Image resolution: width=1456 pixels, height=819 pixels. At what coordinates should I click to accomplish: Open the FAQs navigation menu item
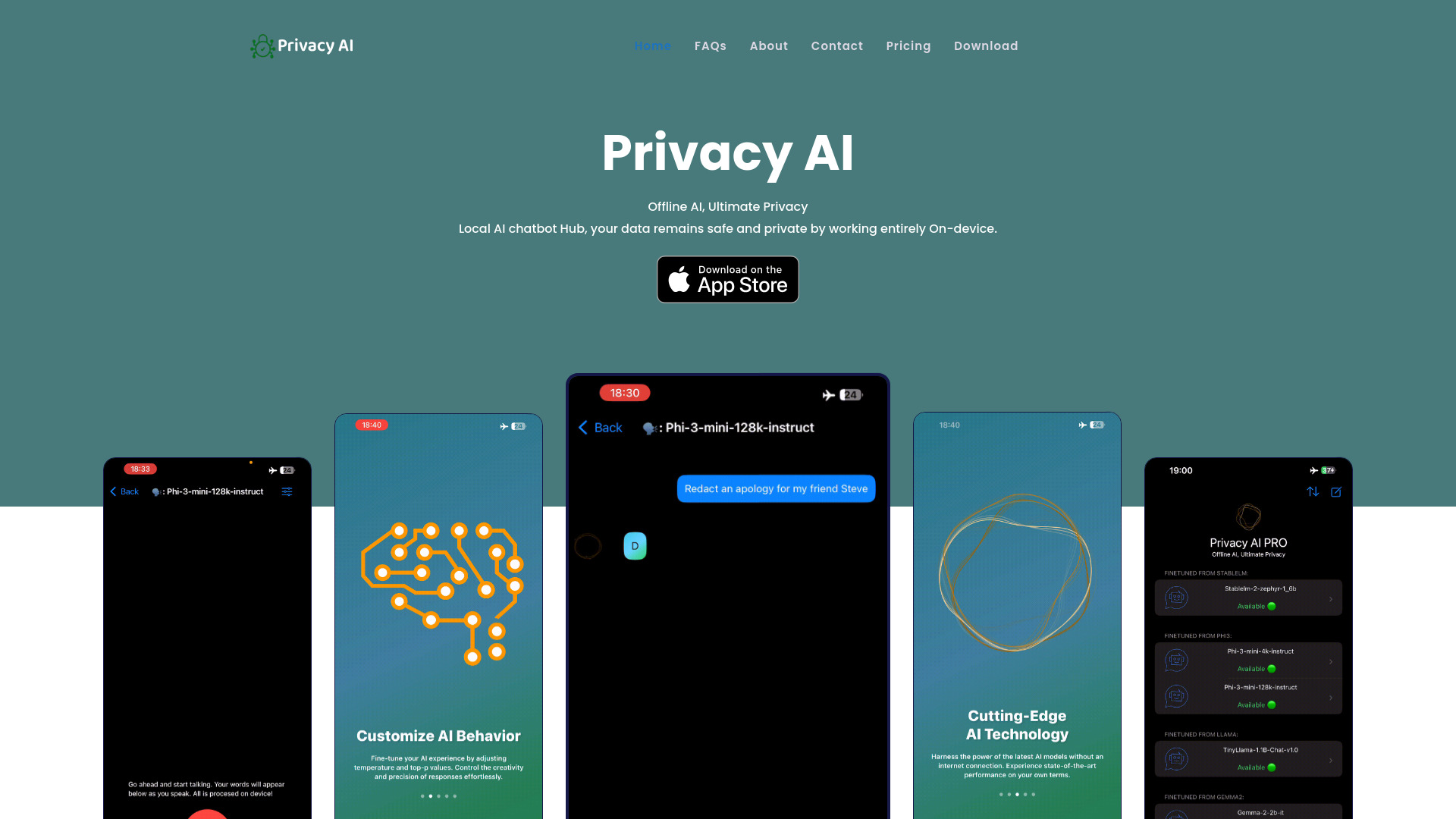pyautogui.click(x=711, y=46)
